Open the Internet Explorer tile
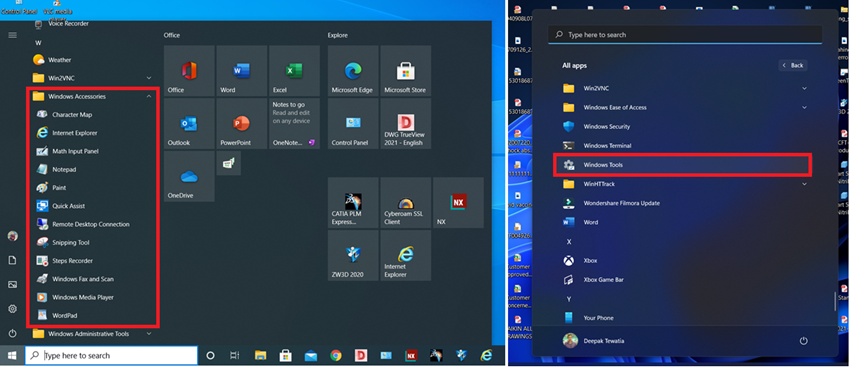 (405, 255)
